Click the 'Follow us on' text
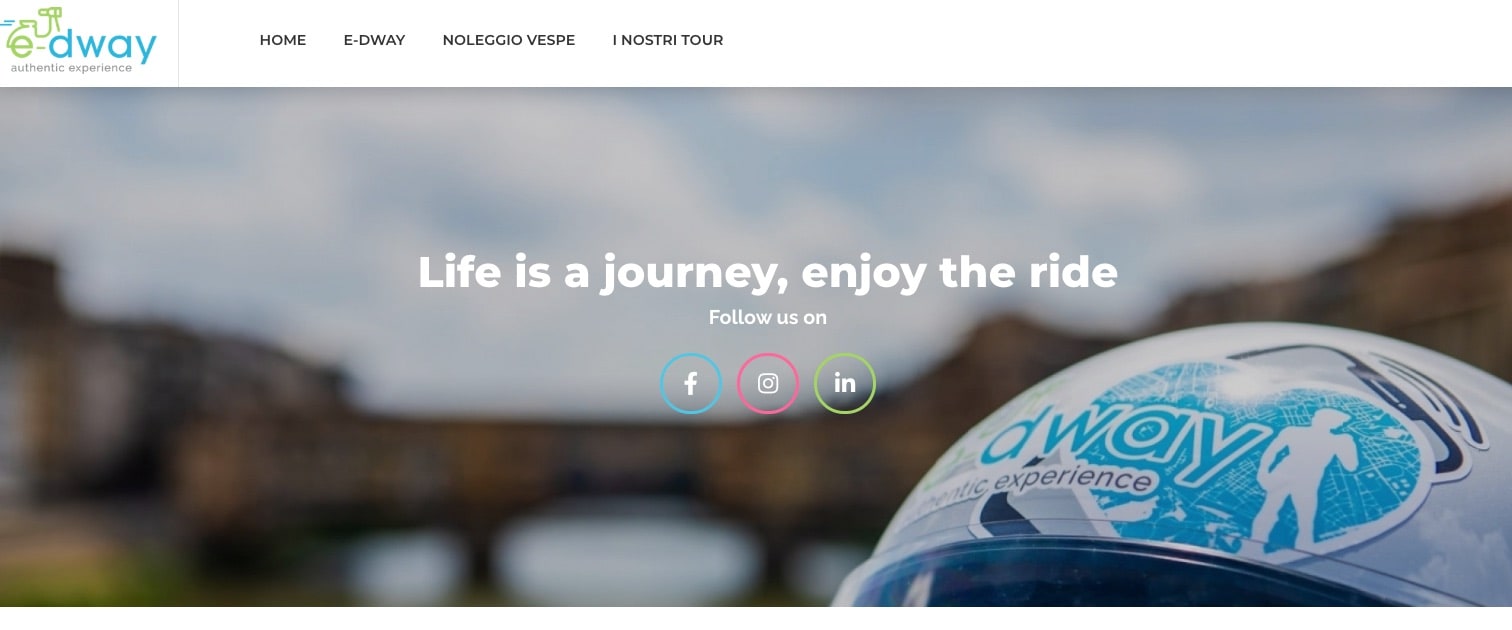The image size is (1512, 630). point(768,317)
